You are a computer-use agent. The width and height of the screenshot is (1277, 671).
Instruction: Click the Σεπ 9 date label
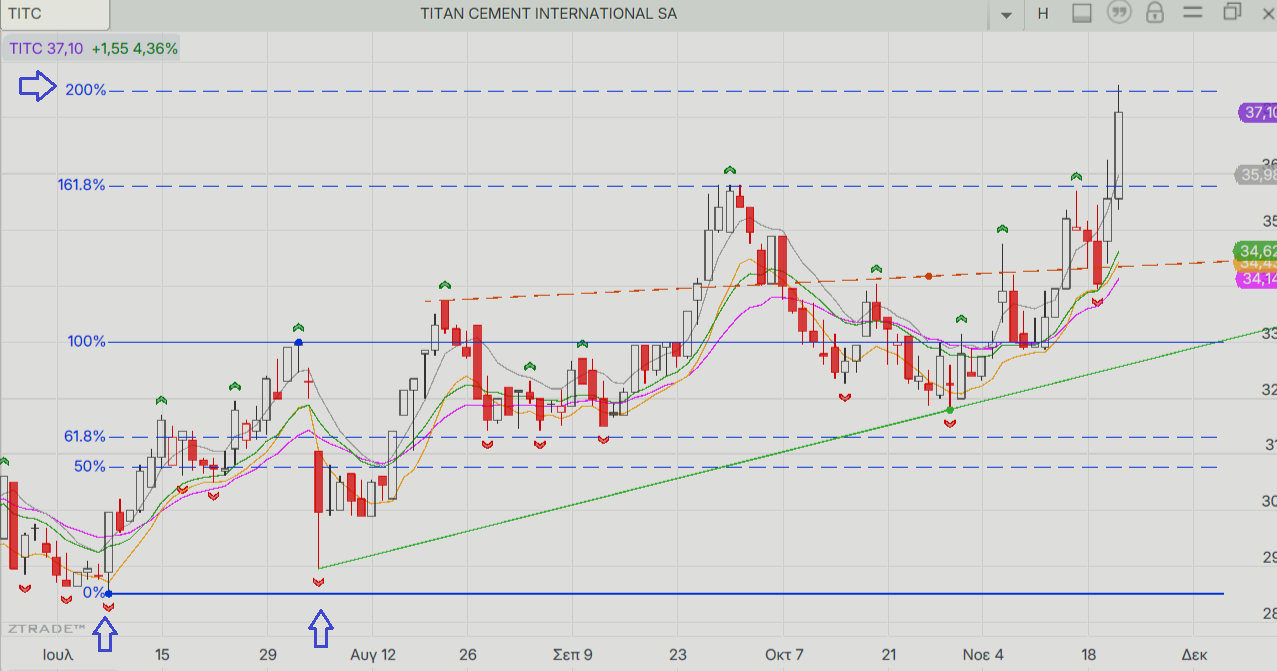pyautogui.click(x=573, y=655)
